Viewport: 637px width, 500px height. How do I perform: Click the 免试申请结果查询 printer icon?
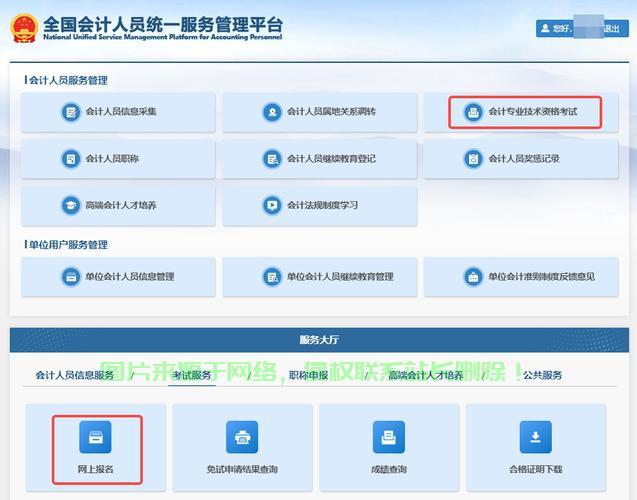(x=242, y=437)
